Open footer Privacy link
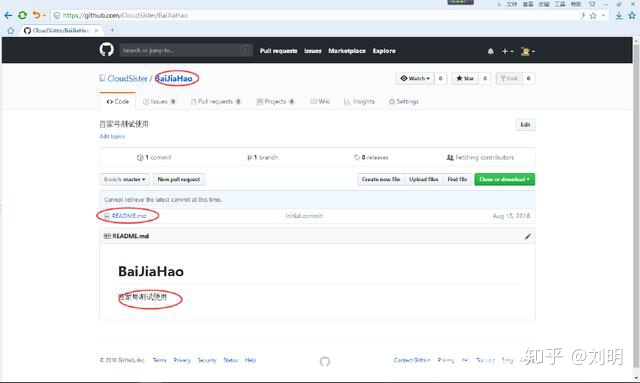Screen dimensions: 640x383 coord(182,361)
